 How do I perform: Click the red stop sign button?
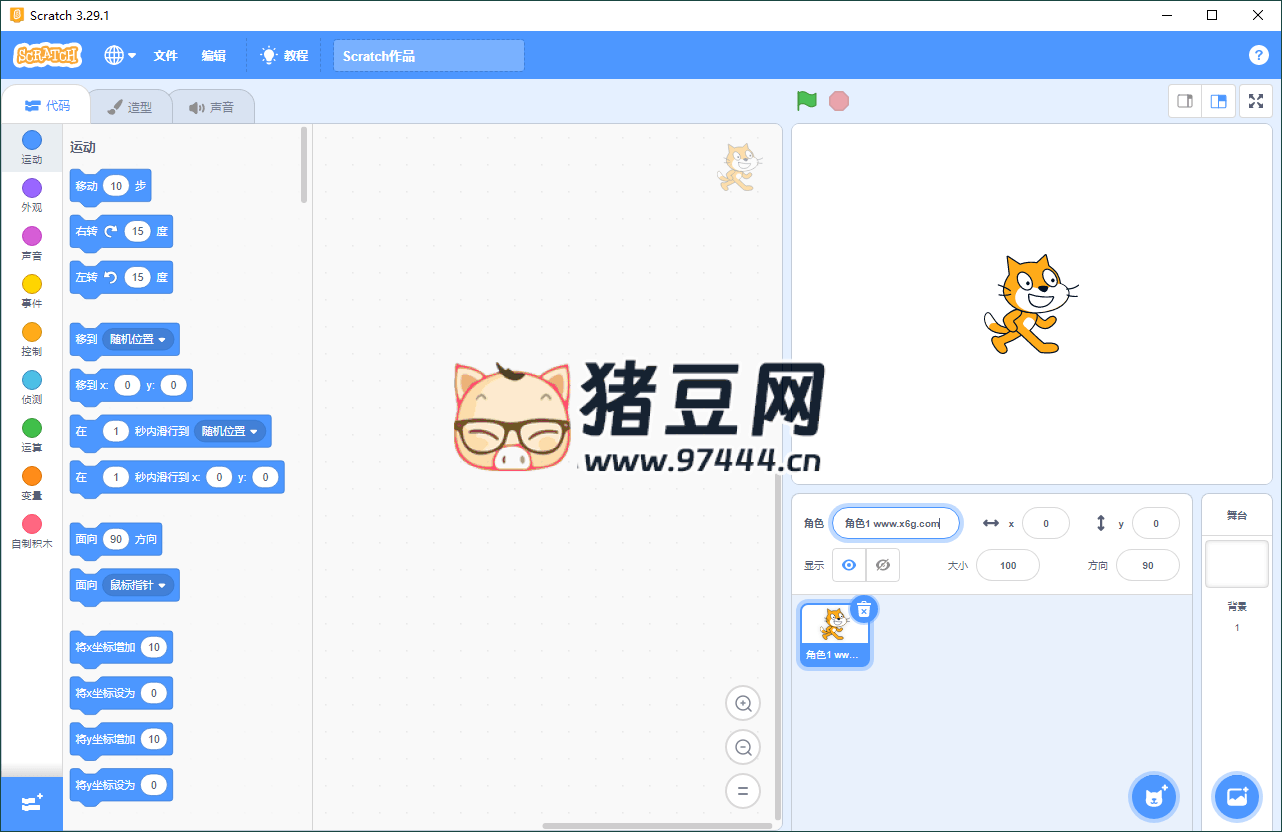click(x=839, y=101)
